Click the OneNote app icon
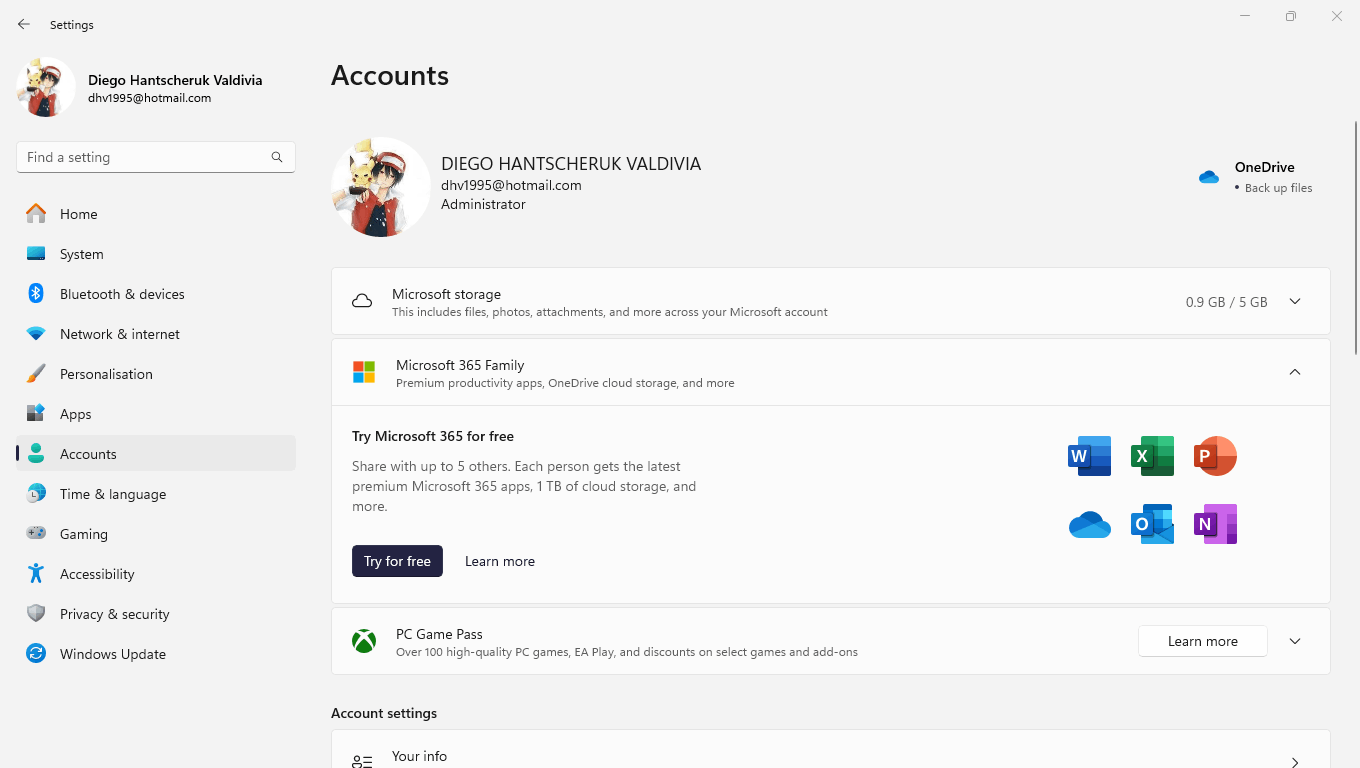This screenshot has height=768, width=1360. 1215,524
